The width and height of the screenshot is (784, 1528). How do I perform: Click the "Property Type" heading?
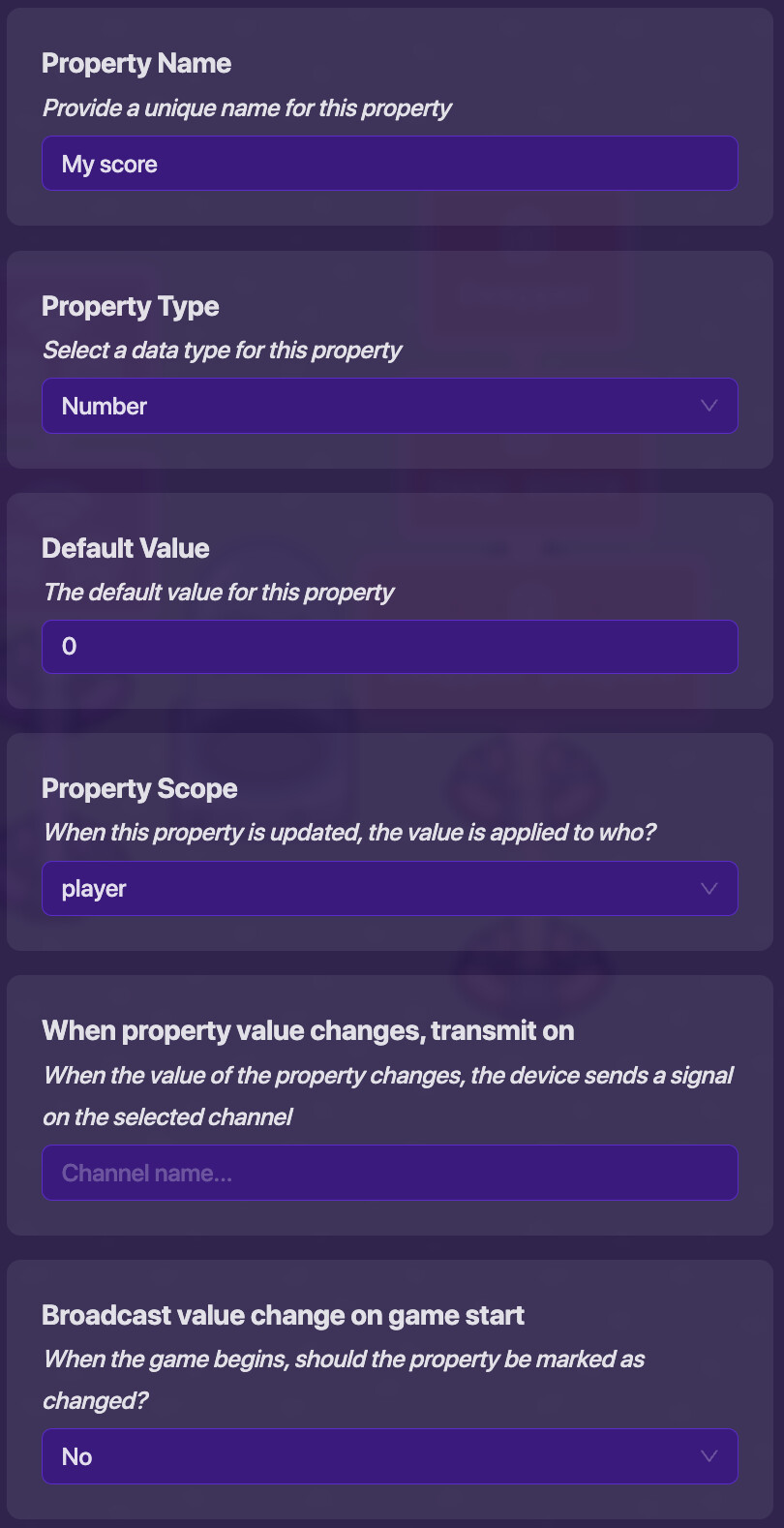click(x=131, y=307)
